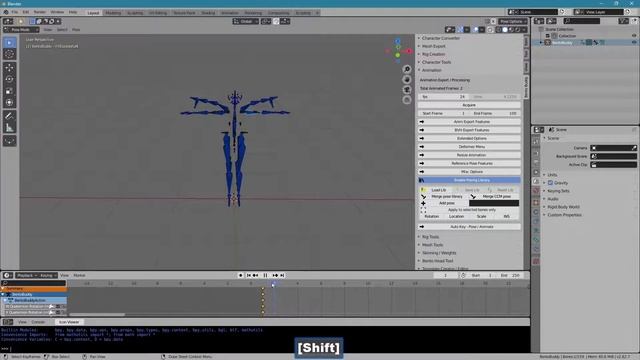The height and width of the screenshot is (360, 640).
Task: Open the Edit menu
Action: point(26,12)
